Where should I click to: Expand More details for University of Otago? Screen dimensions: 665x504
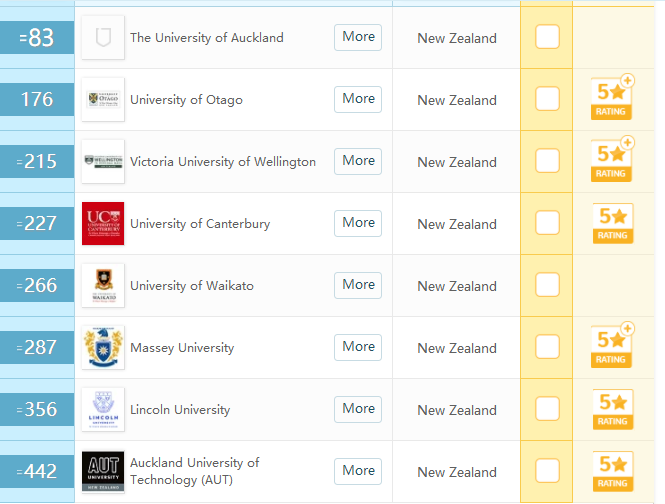tap(358, 99)
